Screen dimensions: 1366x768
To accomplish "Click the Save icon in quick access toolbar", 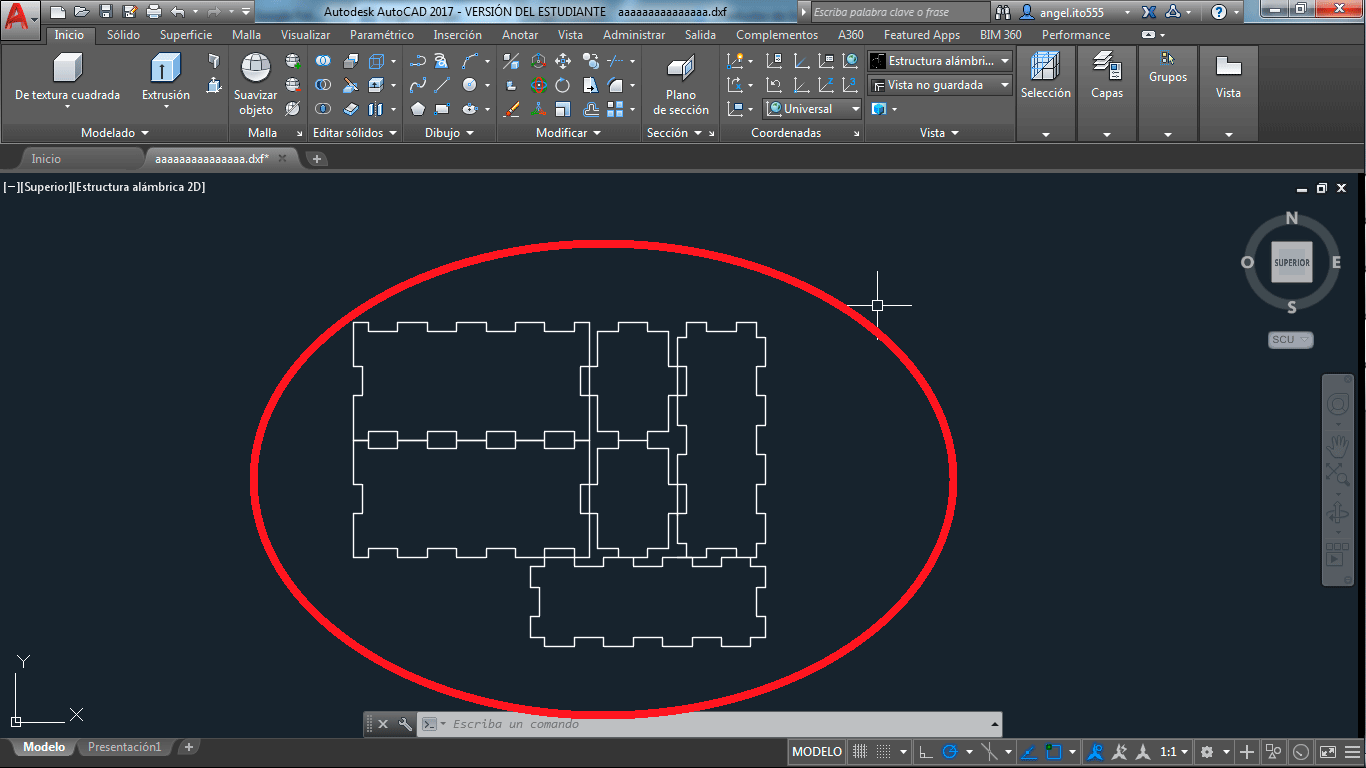I will (x=106, y=12).
